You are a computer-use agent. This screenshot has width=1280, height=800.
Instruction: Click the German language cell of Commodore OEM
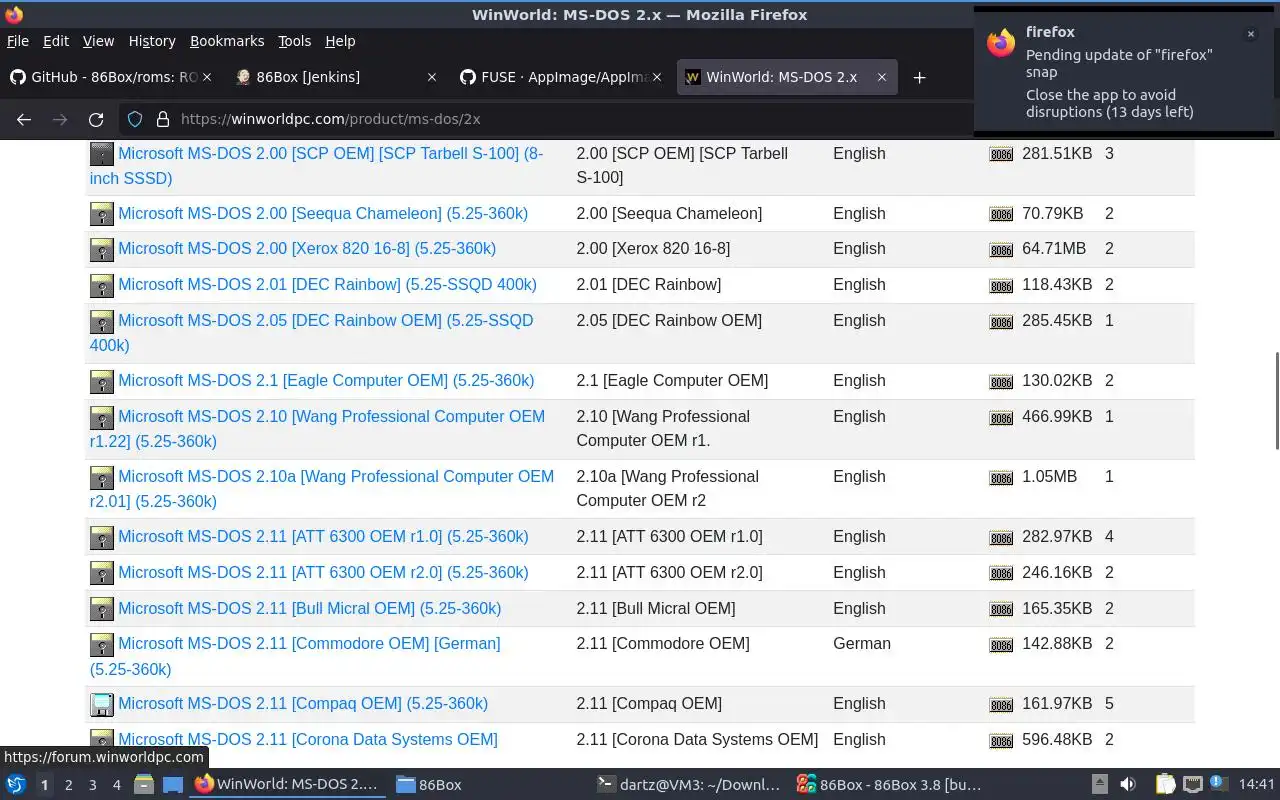(x=862, y=644)
